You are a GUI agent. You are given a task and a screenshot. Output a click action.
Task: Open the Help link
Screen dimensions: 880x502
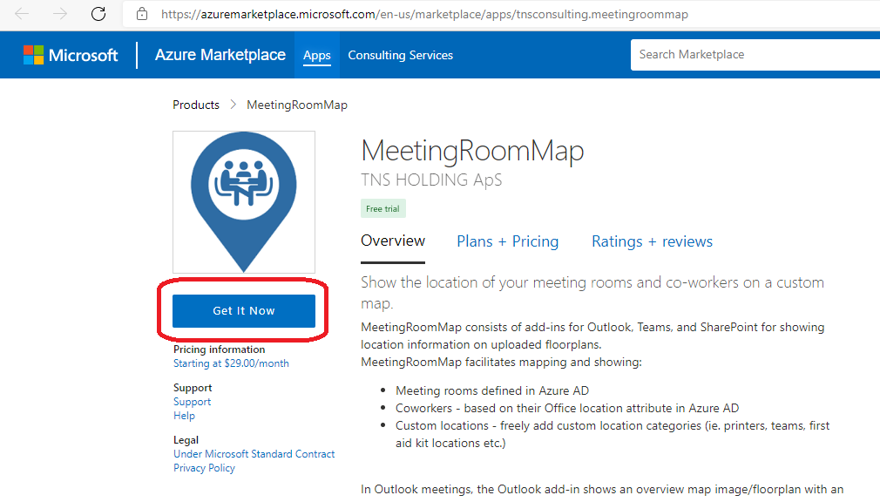(x=184, y=416)
